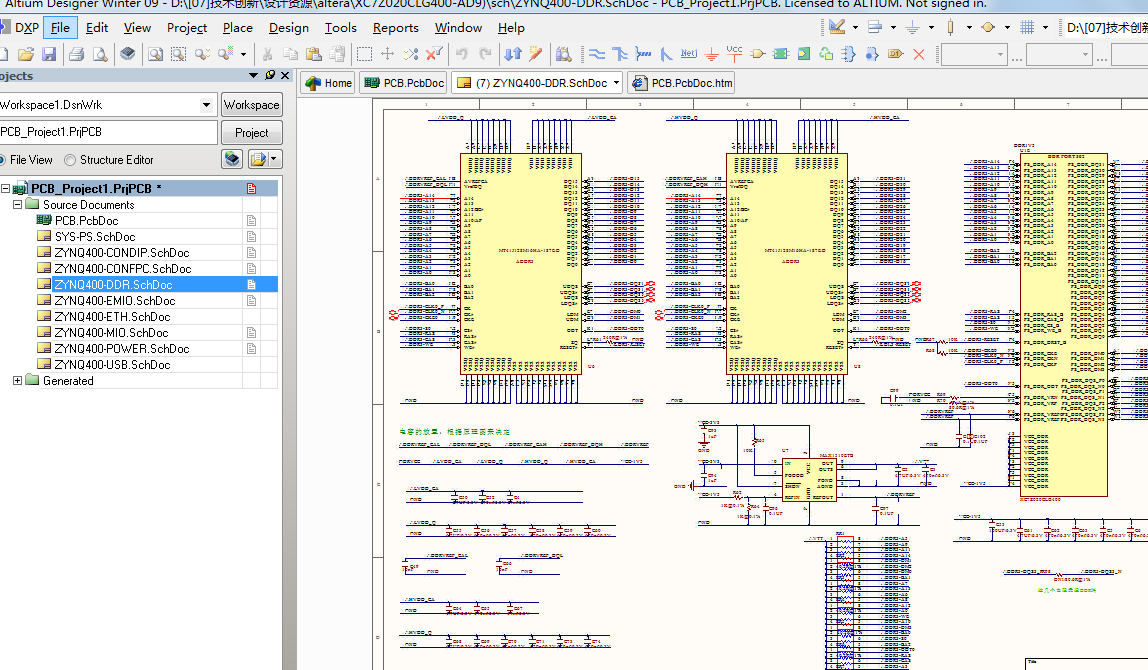The width and height of the screenshot is (1148, 670).
Task: Place a No ERC red cross marker
Action: point(919,54)
